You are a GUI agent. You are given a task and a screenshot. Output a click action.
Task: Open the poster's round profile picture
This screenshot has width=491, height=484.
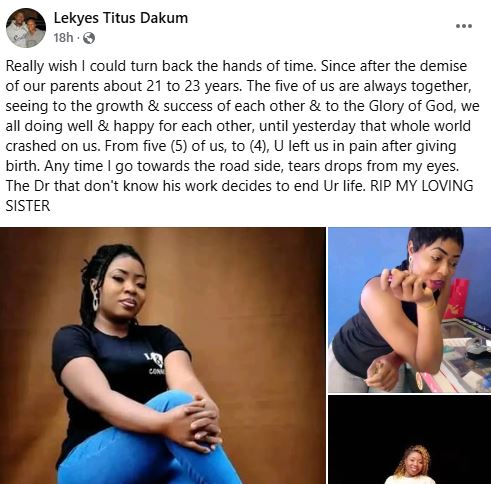point(26,28)
